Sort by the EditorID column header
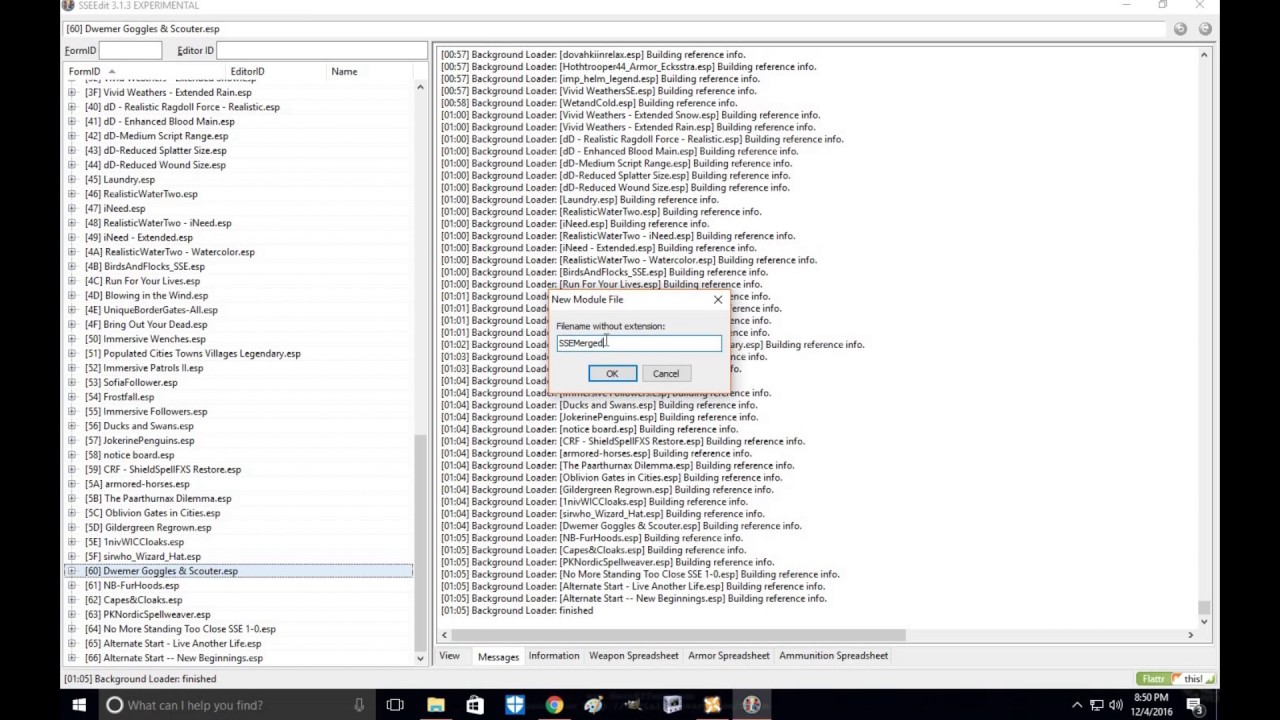The width and height of the screenshot is (1280, 720). click(248, 72)
